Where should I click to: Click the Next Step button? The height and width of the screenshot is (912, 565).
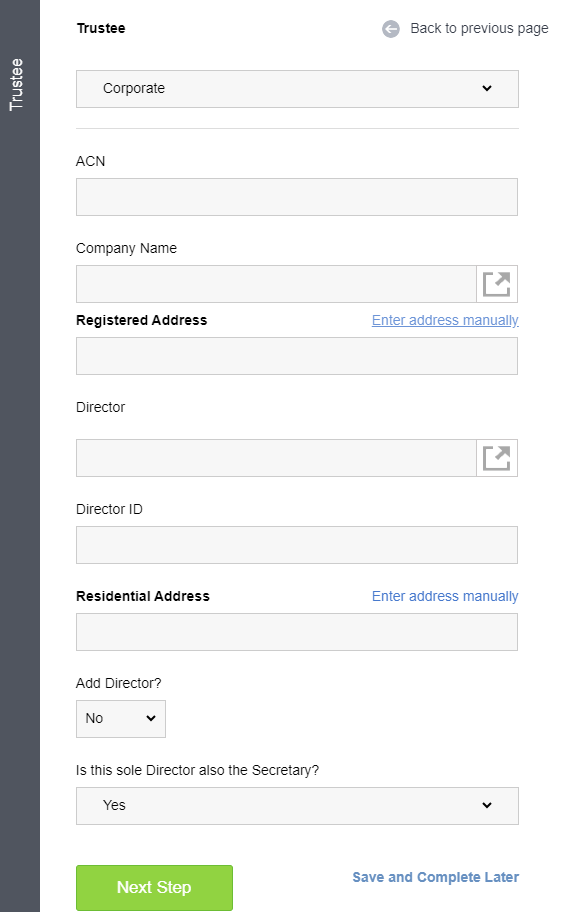coord(154,888)
